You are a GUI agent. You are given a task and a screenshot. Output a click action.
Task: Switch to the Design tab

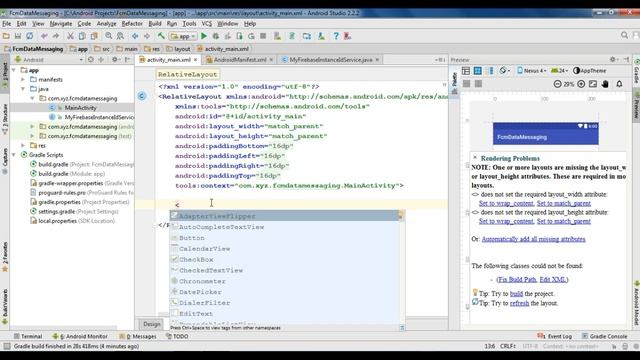[152, 324]
